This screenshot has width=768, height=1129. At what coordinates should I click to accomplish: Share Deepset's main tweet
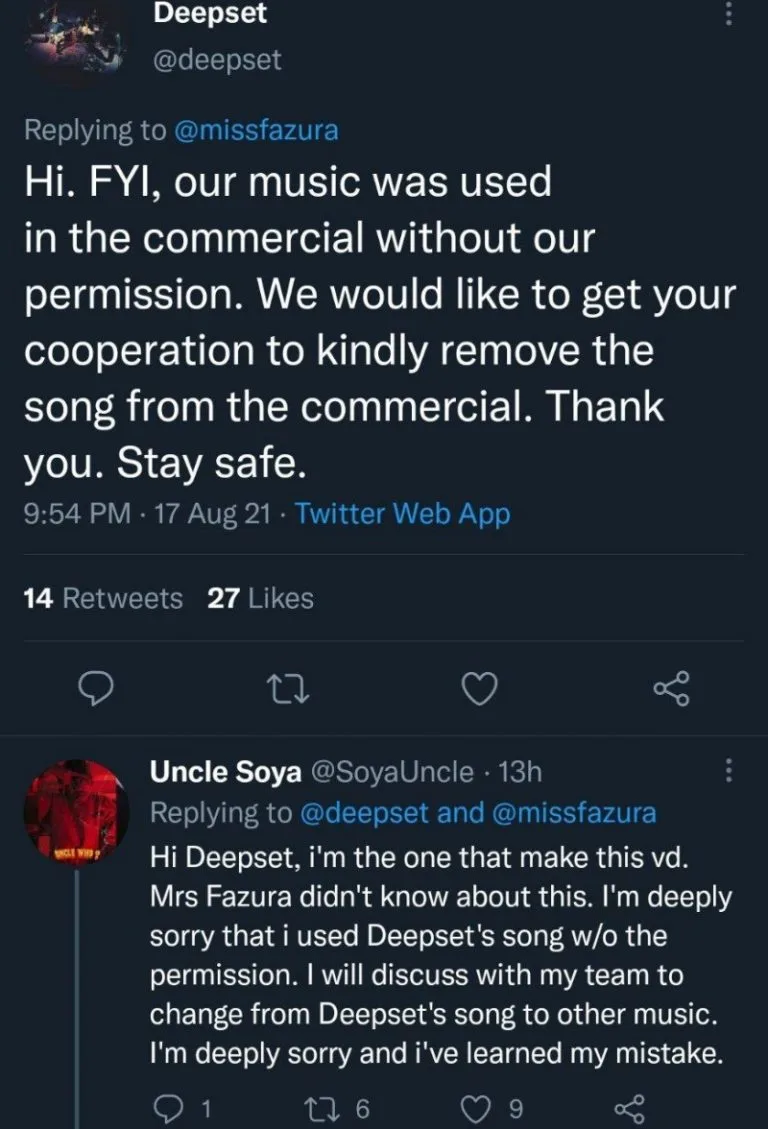tap(671, 688)
